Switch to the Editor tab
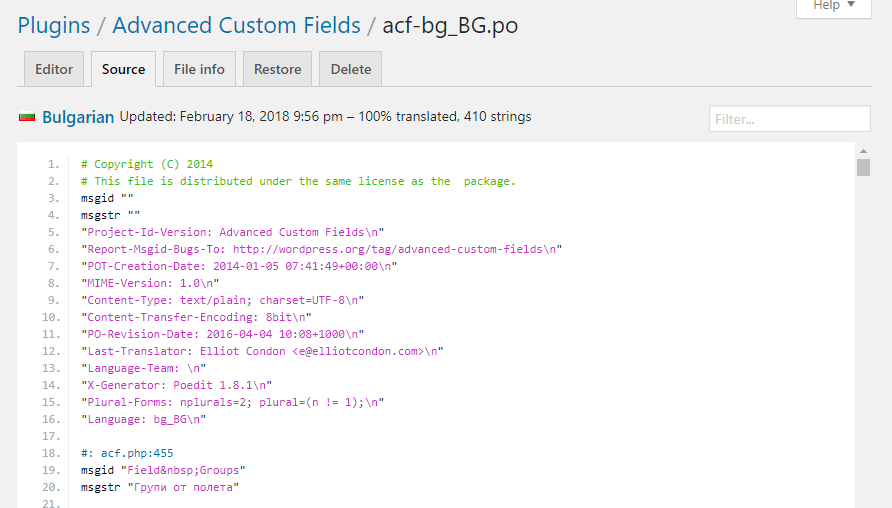This screenshot has height=508, width=892. coord(54,69)
